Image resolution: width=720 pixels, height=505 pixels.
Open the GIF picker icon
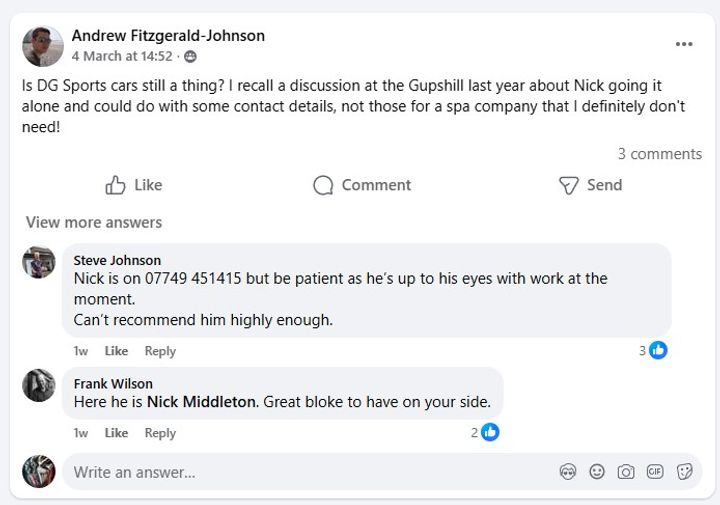[x=655, y=472]
